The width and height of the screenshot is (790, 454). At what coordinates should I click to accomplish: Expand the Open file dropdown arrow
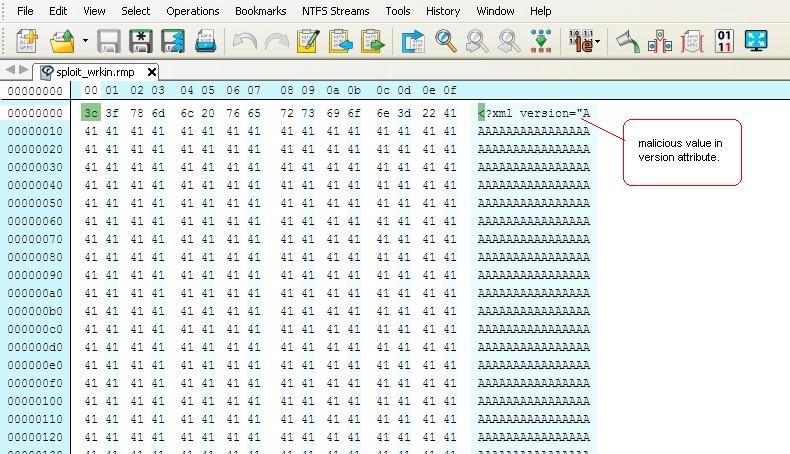pos(85,41)
